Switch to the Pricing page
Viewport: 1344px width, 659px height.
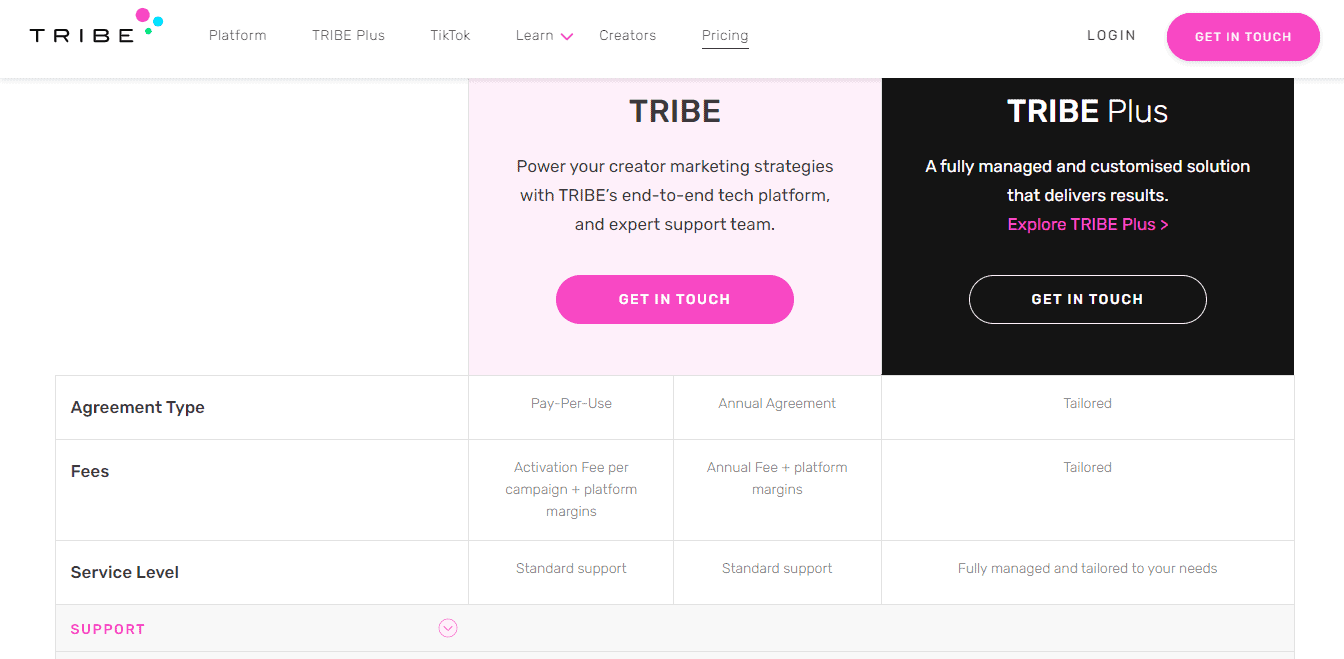(724, 35)
